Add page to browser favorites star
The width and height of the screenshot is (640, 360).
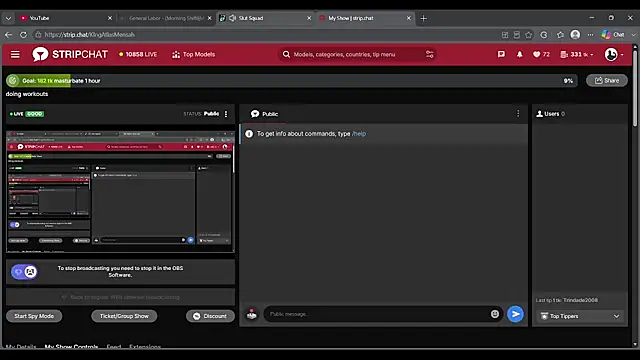[x=529, y=35]
